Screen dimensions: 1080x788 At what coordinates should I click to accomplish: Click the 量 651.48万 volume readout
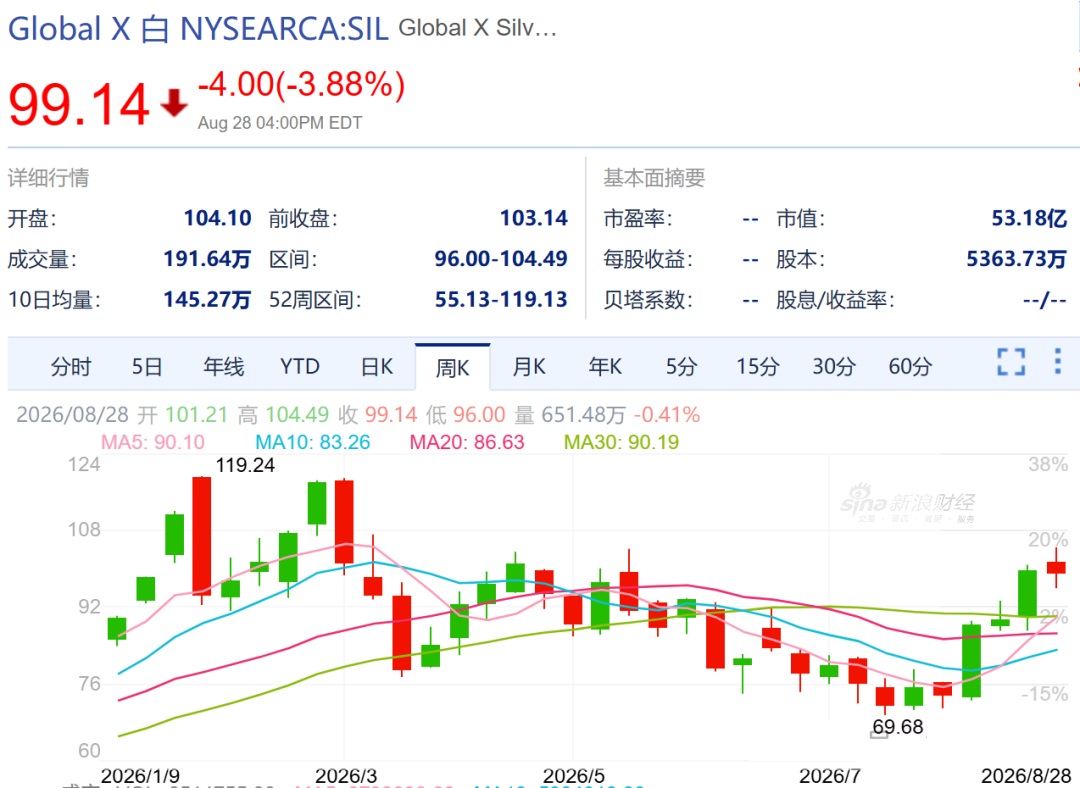570,415
